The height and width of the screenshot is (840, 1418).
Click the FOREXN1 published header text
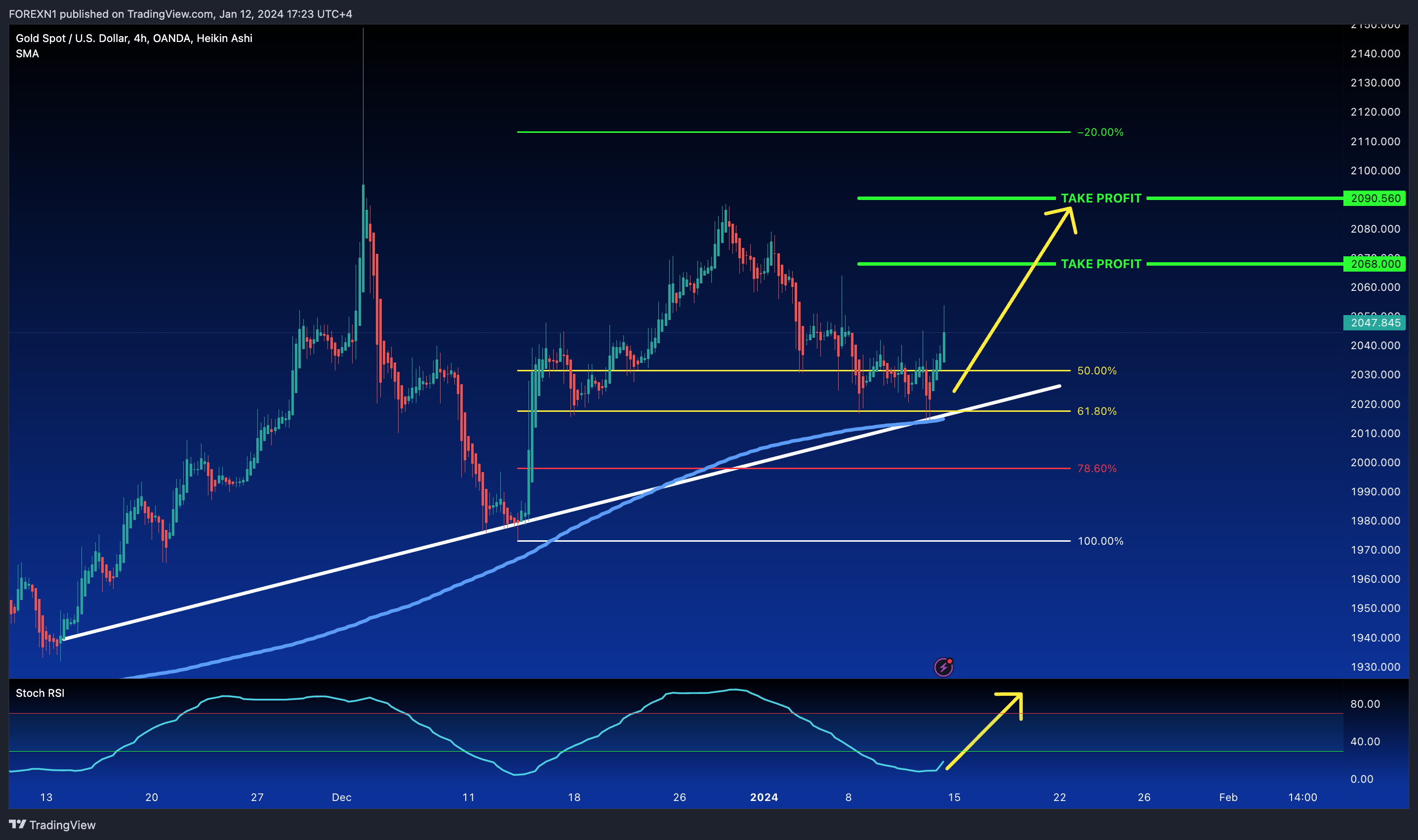coord(180,14)
